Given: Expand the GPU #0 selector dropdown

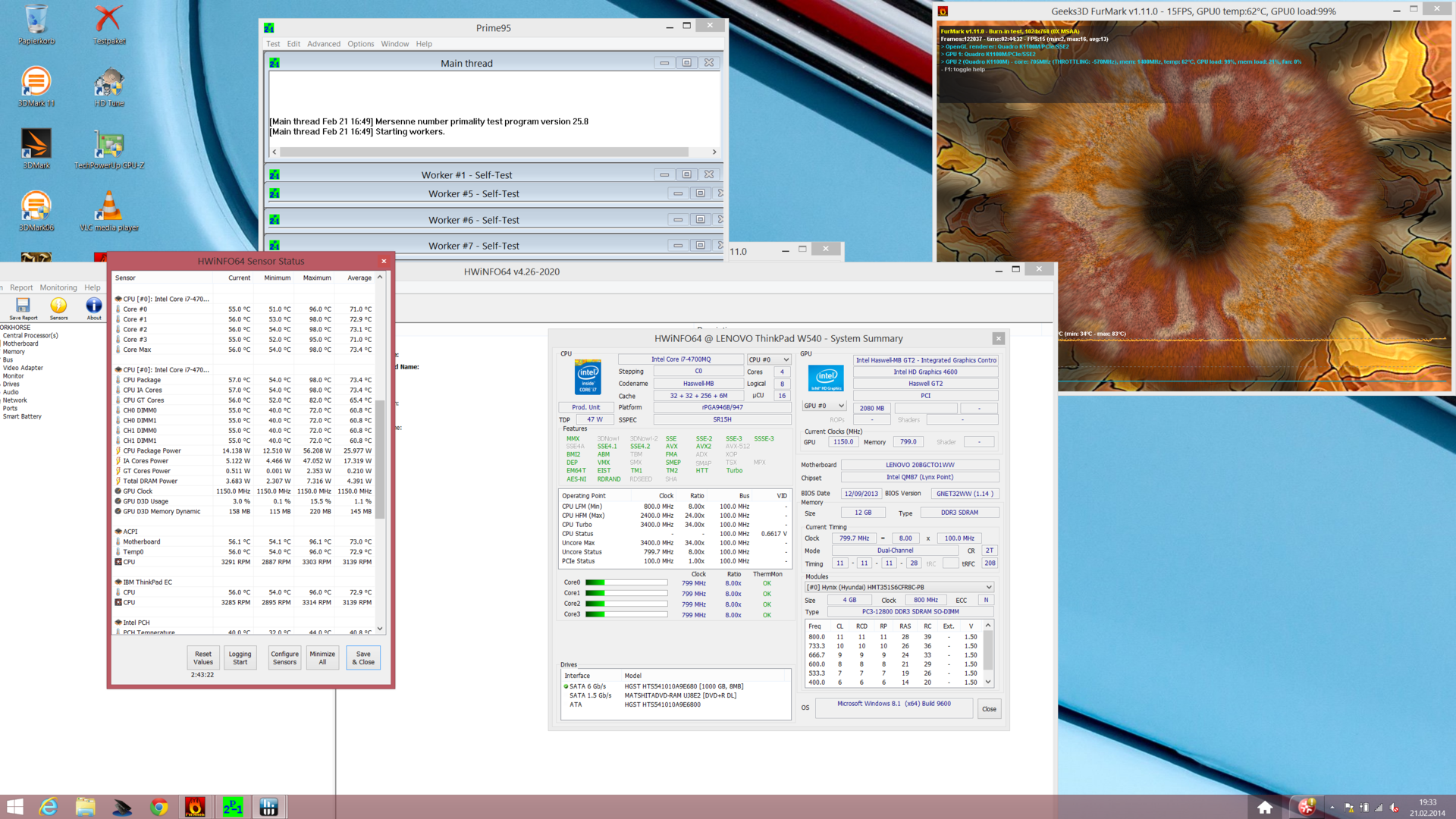Looking at the screenshot, I should 824,406.
